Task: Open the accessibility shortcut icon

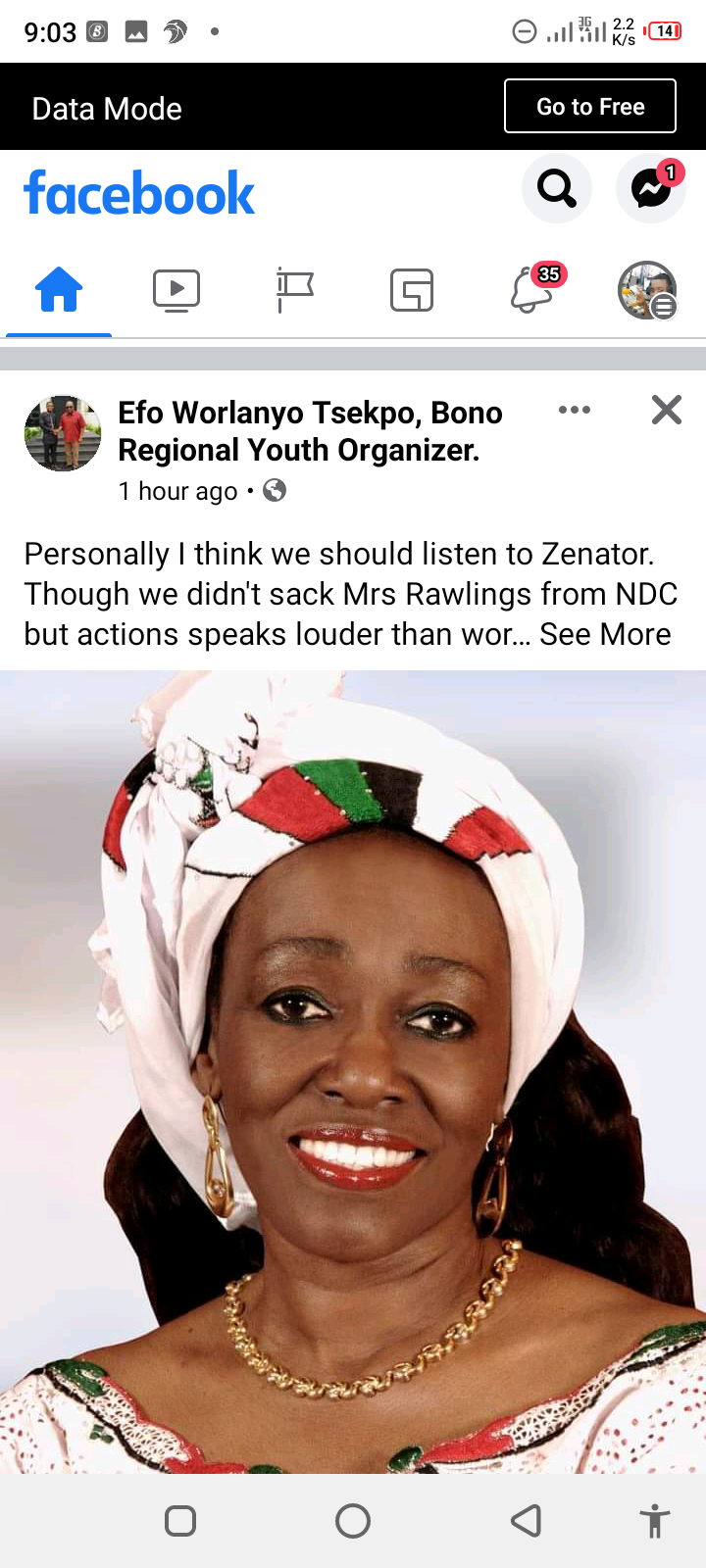Action: (655, 1521)
